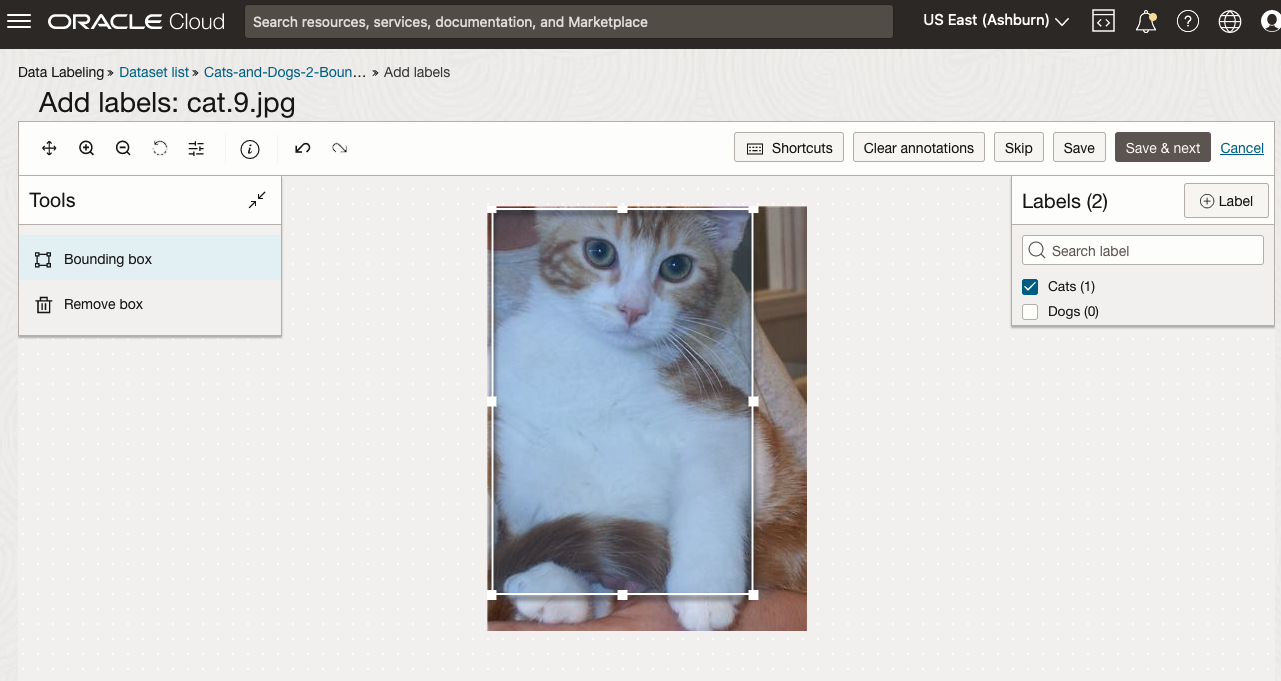Select the Bounding box tool
Image resolution: width=1281 pixels, height=681 pixels.
tap(107, 259)
